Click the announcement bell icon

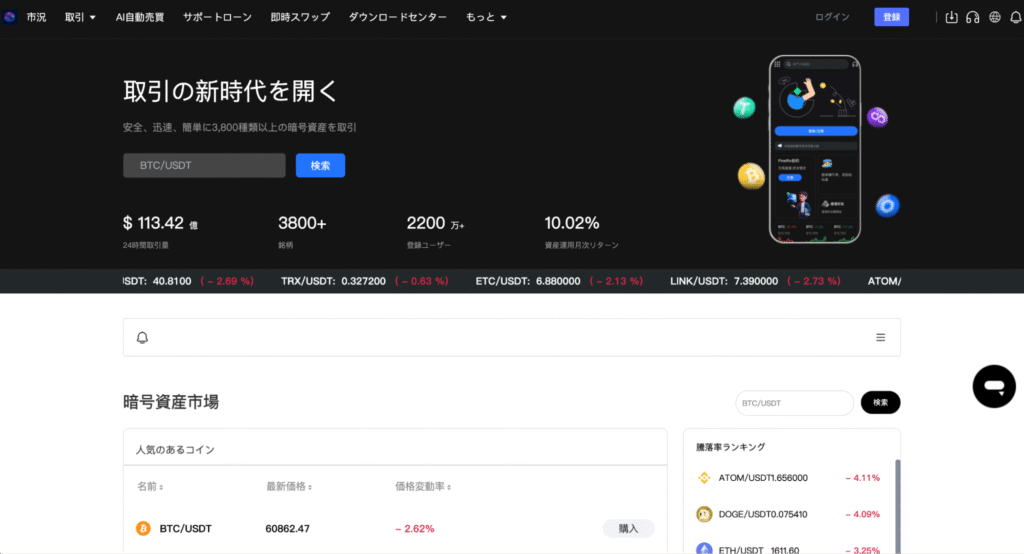[142, 338]
